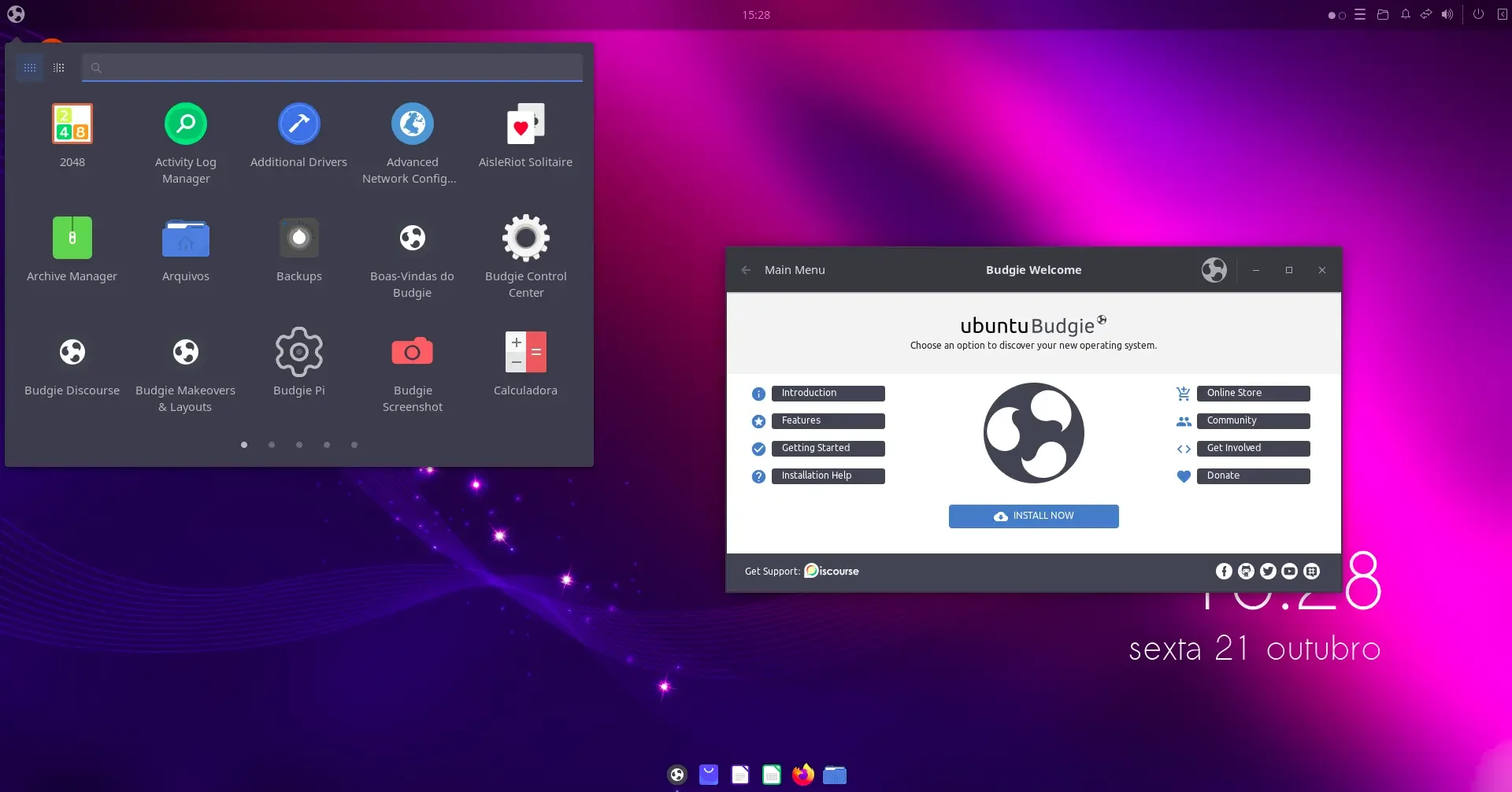Image resolution: width=1512 pixels, height=792 pixels.
Task: Click Budgie logo in Welcome header bar
Action: point(1214,270)
